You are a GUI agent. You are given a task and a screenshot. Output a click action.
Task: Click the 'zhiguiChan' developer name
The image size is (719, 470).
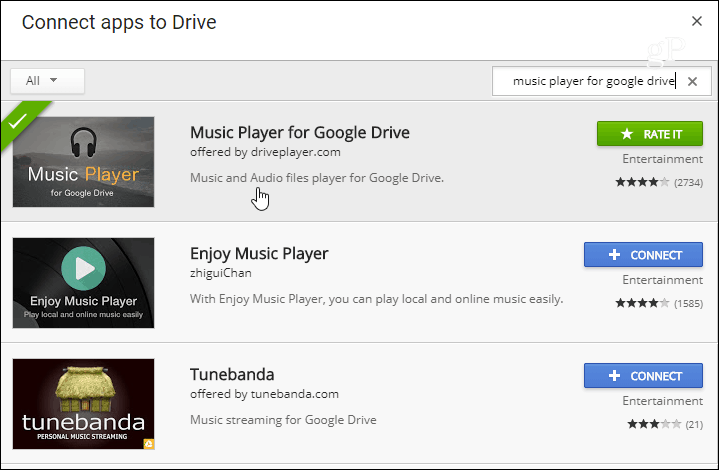pos(221,273)
